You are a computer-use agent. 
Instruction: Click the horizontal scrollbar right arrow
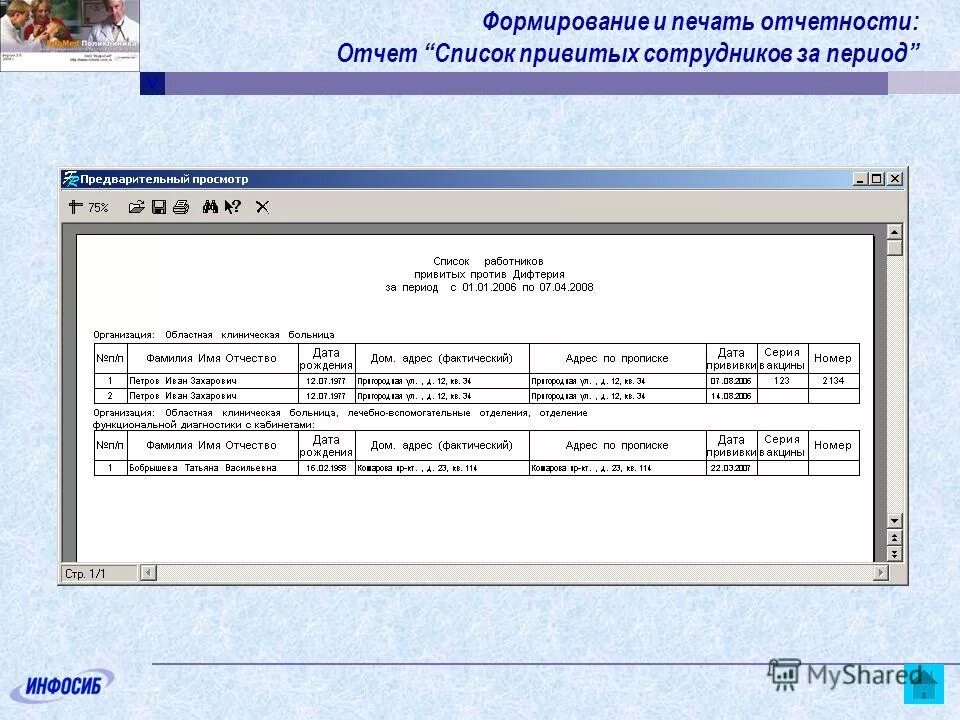(x=880, y=573)
